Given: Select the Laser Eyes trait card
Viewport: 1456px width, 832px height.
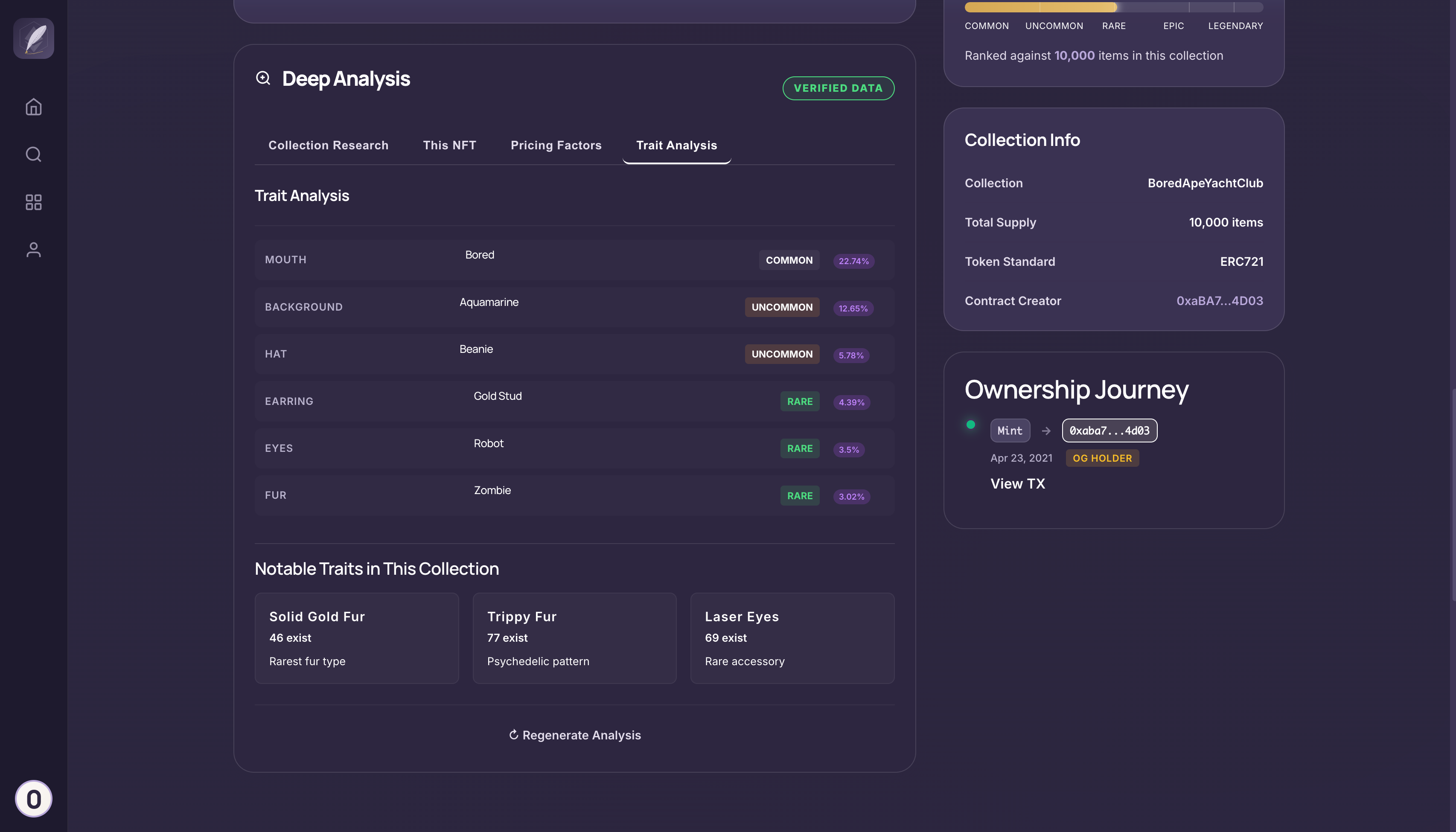Looking at the screenshot, I should click(x=792, y=638).
